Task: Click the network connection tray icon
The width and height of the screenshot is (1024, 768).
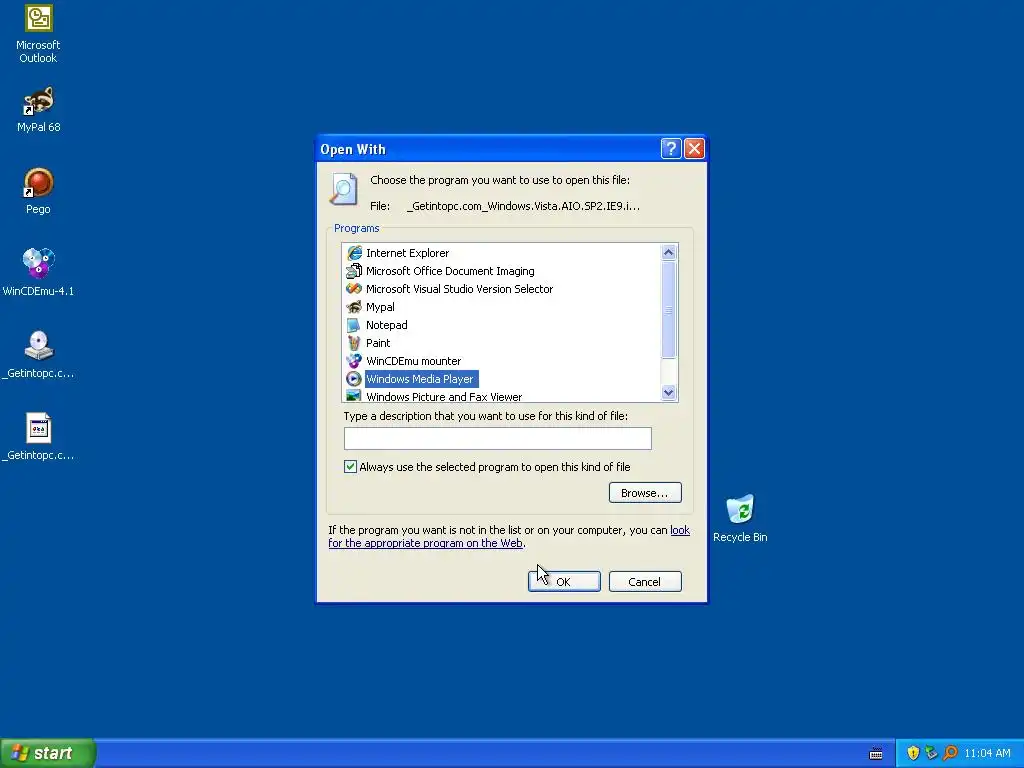Action: point(931,753)
